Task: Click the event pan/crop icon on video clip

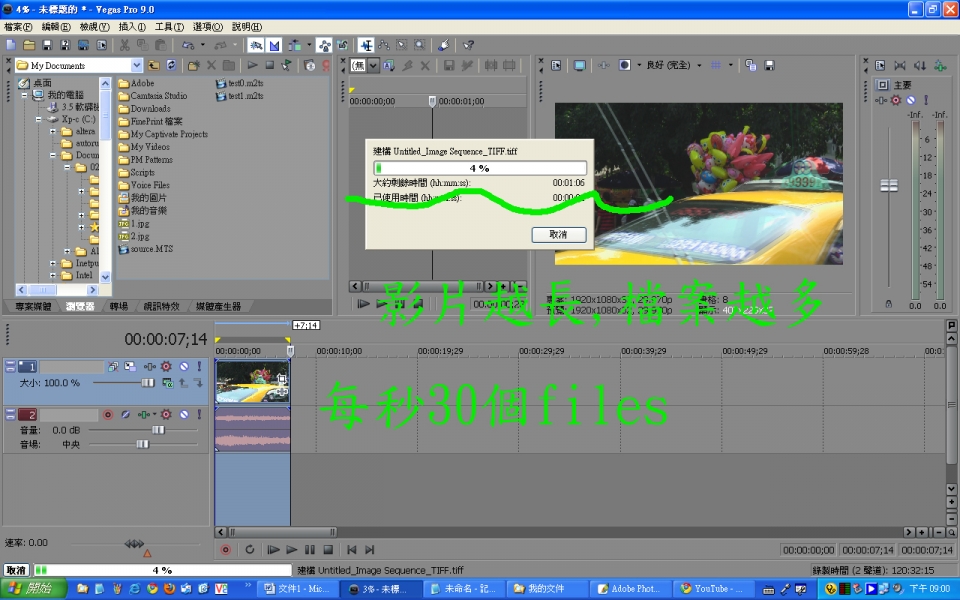Action: click(282, 379)
